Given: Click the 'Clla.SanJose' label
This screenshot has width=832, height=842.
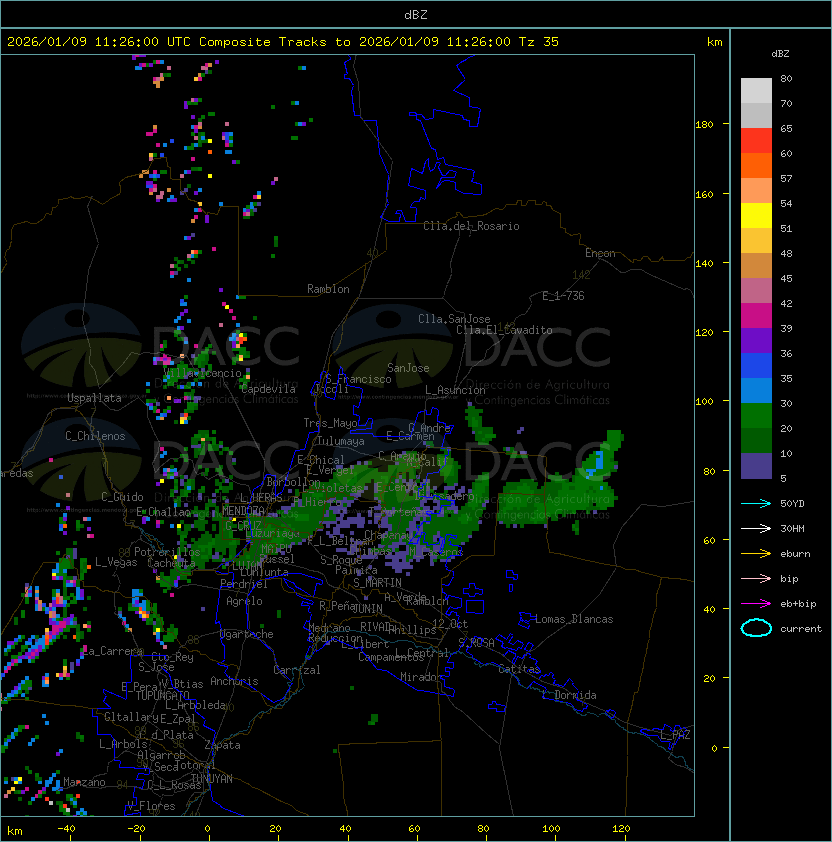Looking at the screenshot, I should (454, 319).
